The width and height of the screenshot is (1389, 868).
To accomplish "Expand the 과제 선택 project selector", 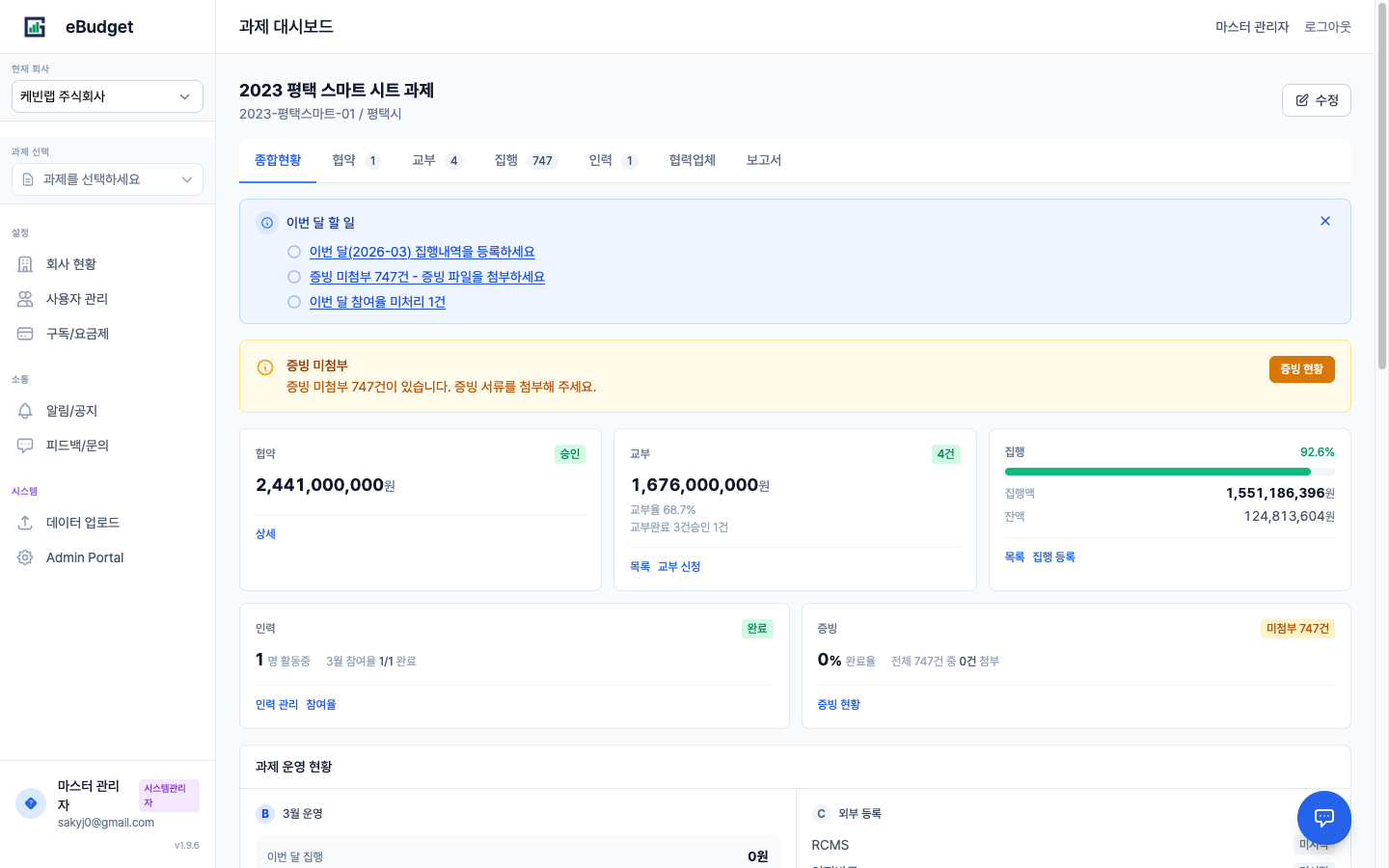I will (106, 179).
